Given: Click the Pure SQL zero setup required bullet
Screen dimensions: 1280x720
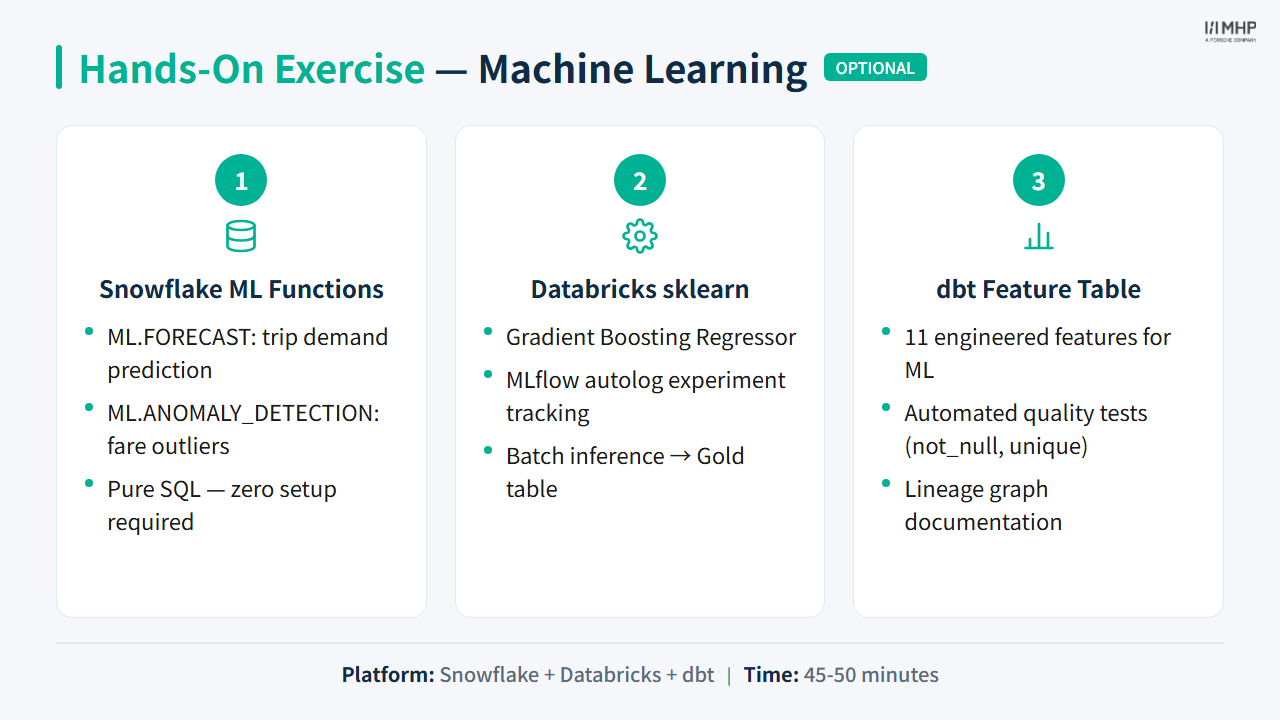Looking at the screenshot, I should pyautogui.click(x=222, y=506).
